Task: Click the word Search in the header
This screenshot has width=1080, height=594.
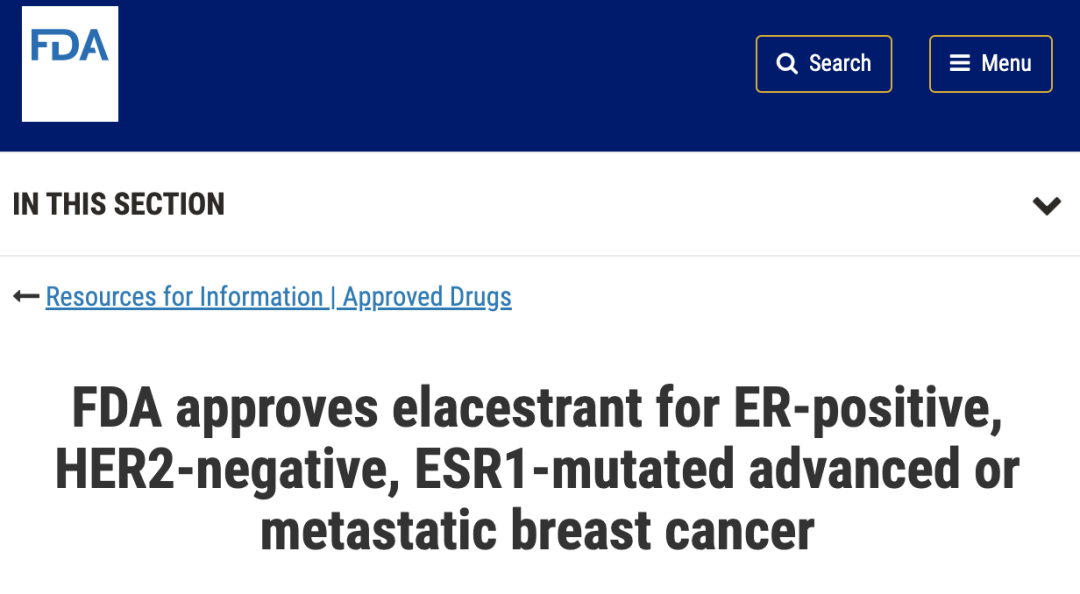Action: point(840,64)
